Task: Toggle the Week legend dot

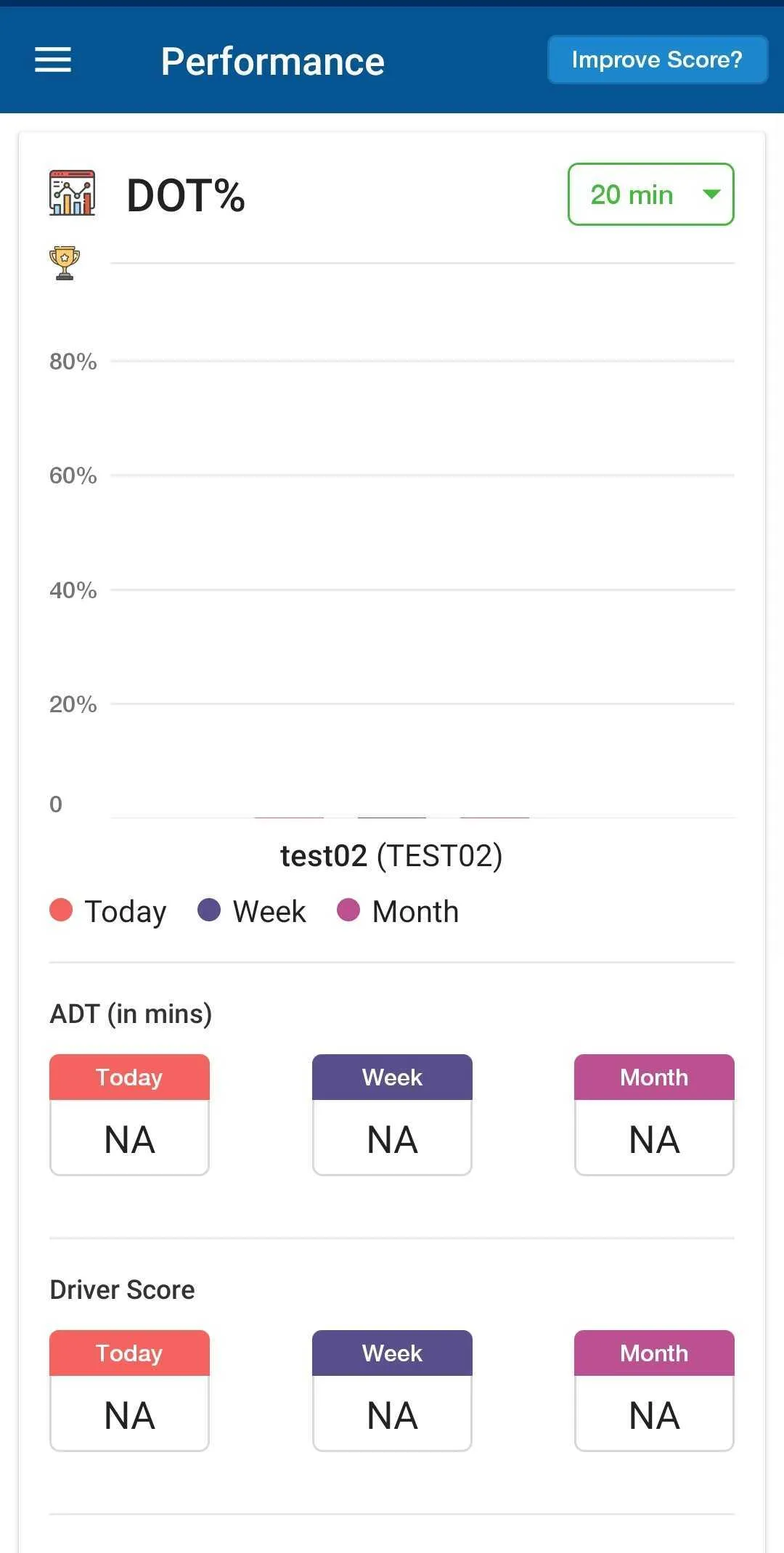Action: click(x=209, y=910)
